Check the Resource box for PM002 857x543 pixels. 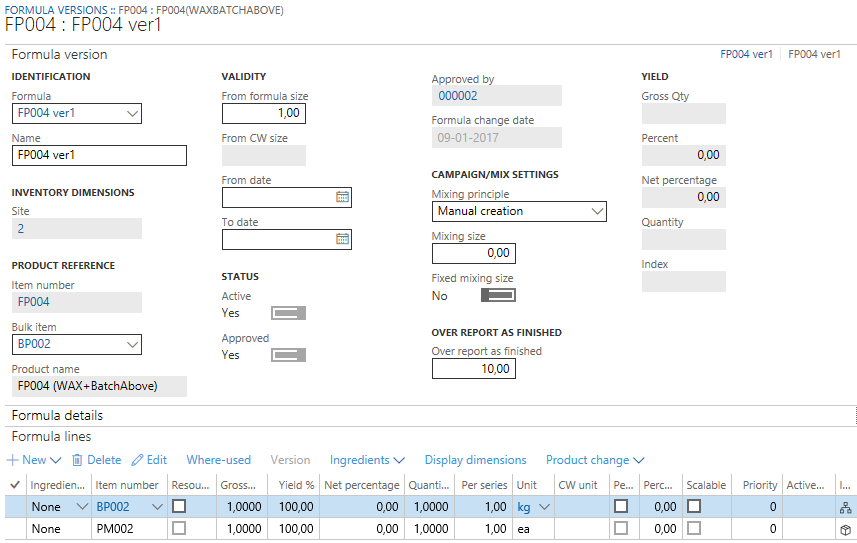point(179,528)
